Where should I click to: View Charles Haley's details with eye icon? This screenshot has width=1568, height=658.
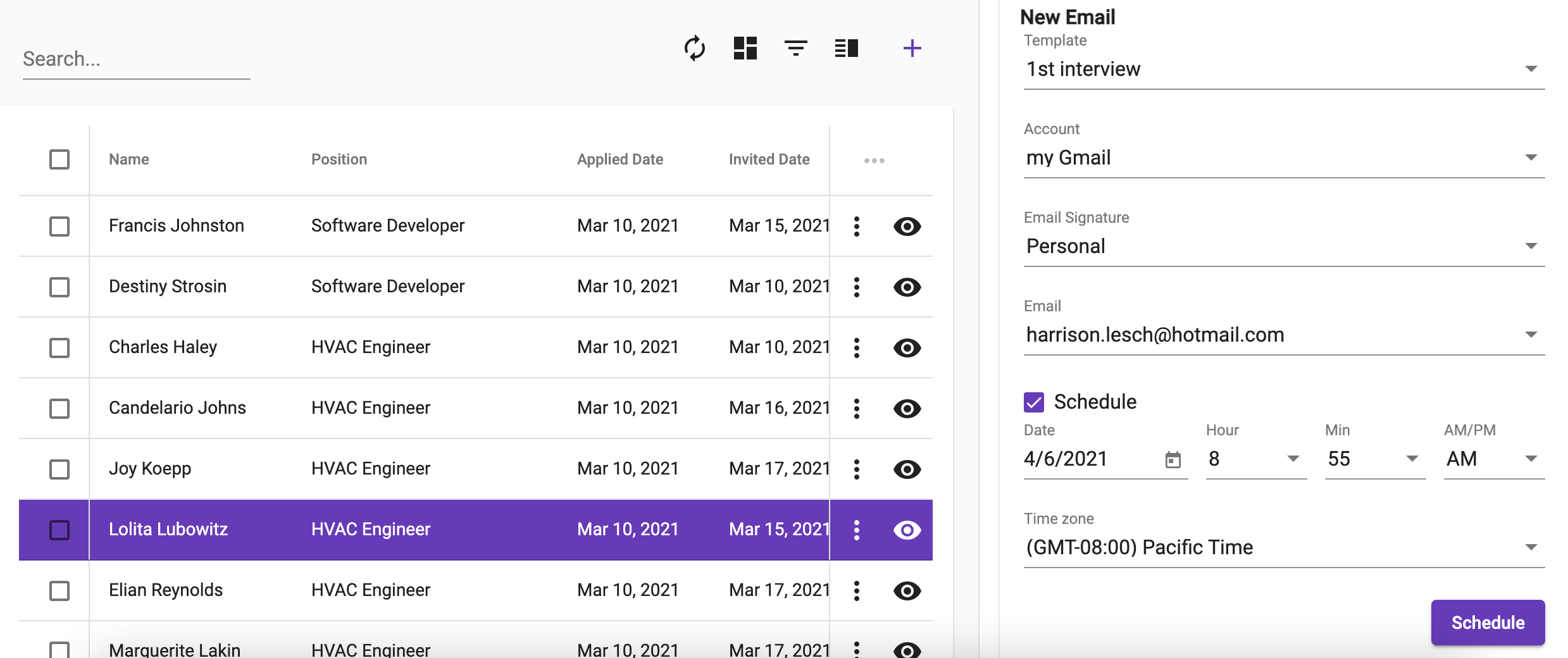[x=907, y=348]
